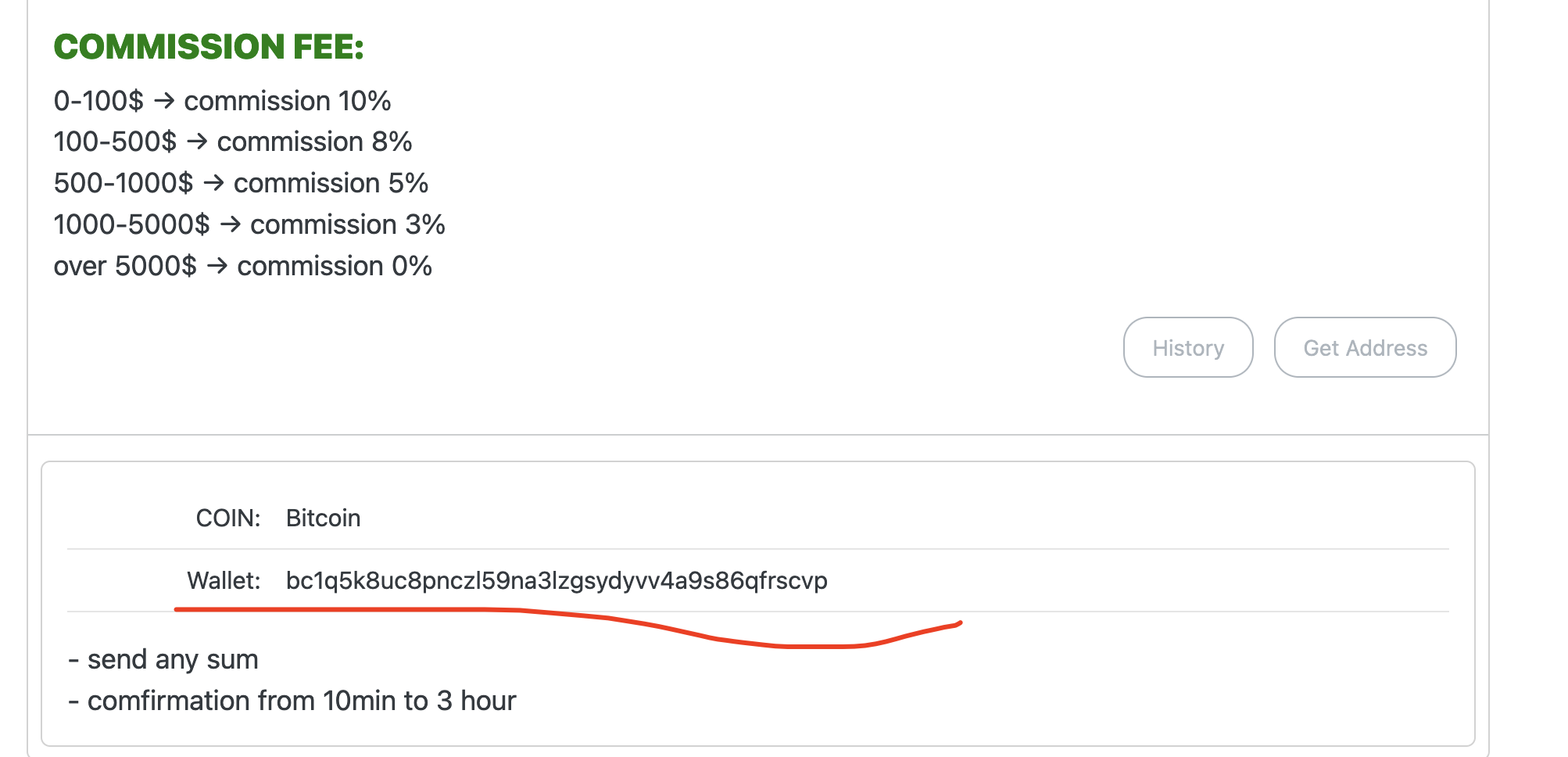The width and height of the screenshot is (1568, 757).
Task: Click the Get Address button
Action: point(1365,347)
